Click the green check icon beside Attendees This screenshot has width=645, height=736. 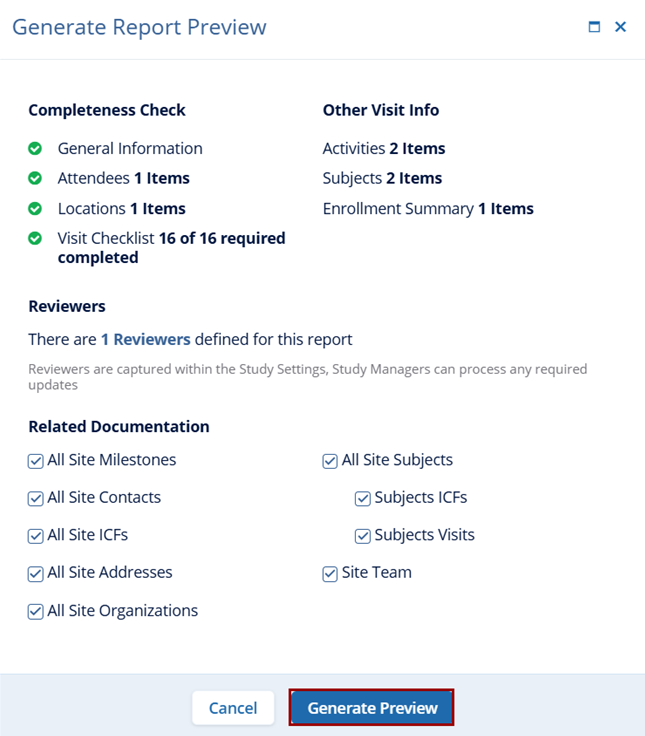pyautogui.click(x=35, y=178)
